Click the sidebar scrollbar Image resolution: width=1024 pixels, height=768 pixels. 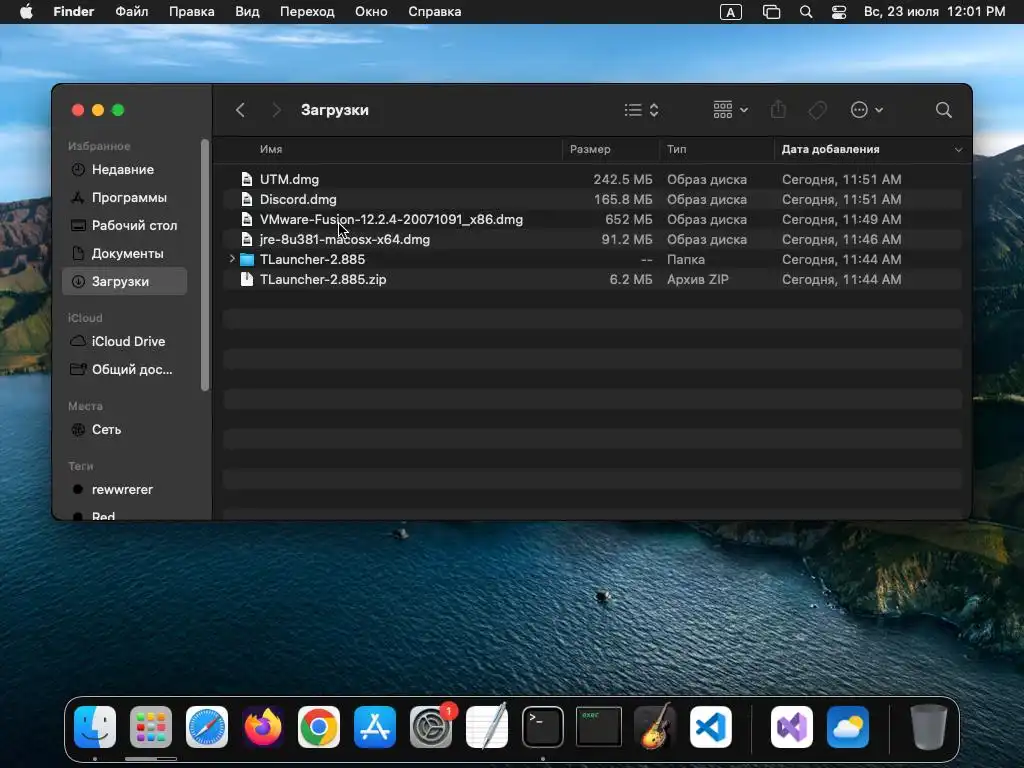pos(205,264)
